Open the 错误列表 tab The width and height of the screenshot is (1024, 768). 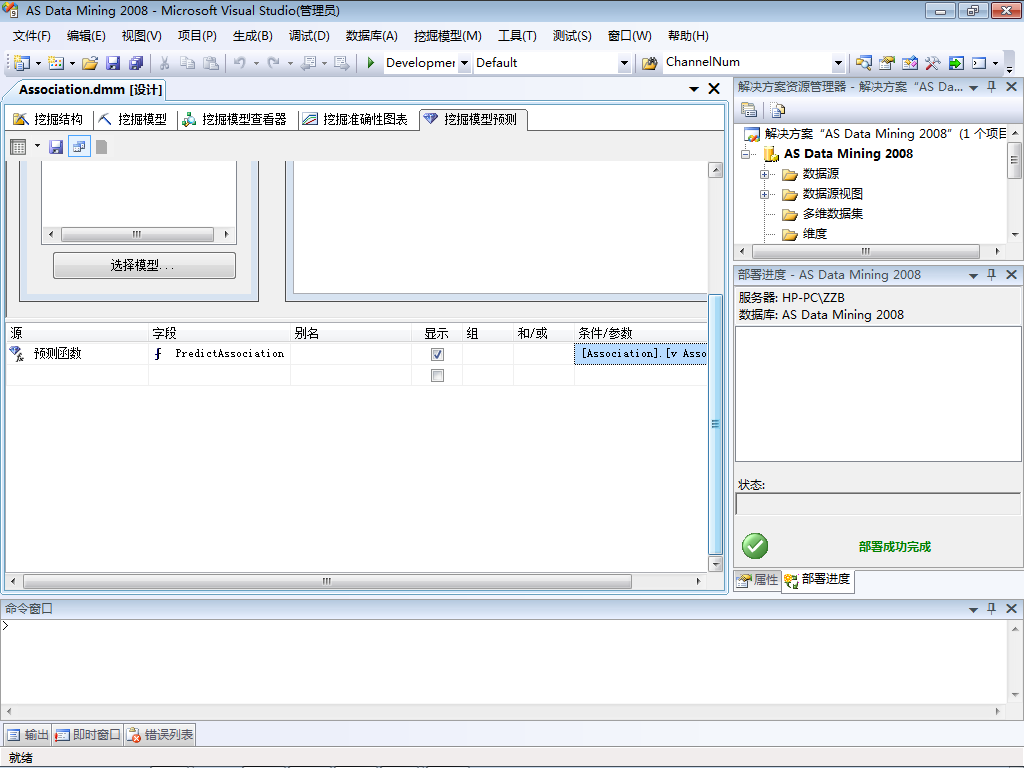tap(160, 735)
